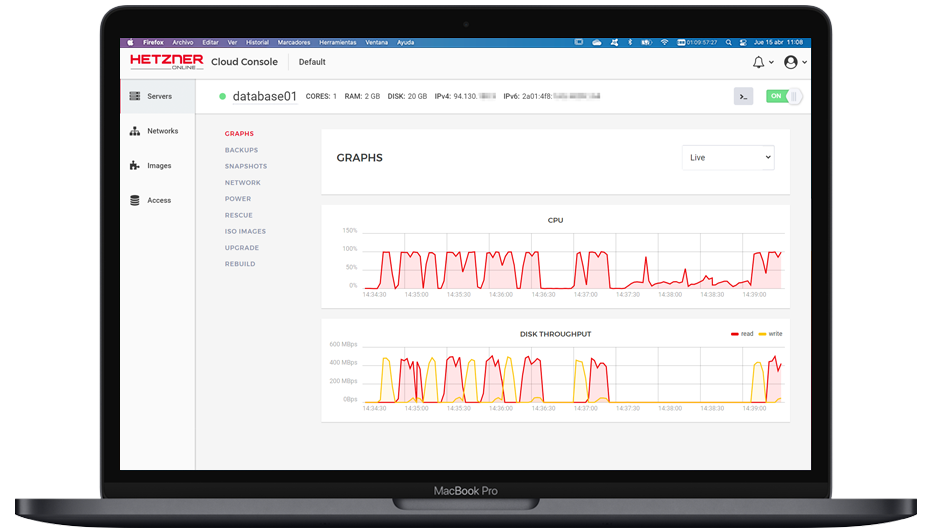Image resolution: width=931 pixels, height=532 pixels.
Task: Open the Historial menu
Action: pos(257,42)
